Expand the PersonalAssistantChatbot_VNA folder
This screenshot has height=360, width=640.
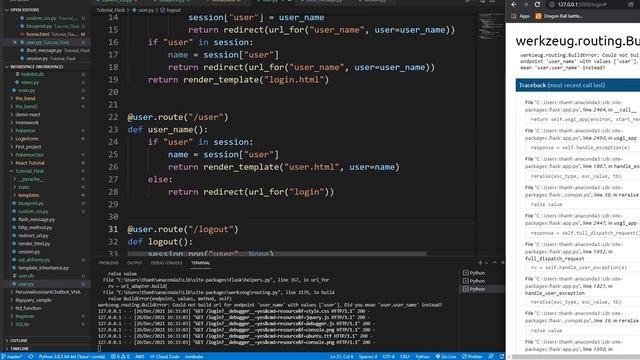point(47,292)
